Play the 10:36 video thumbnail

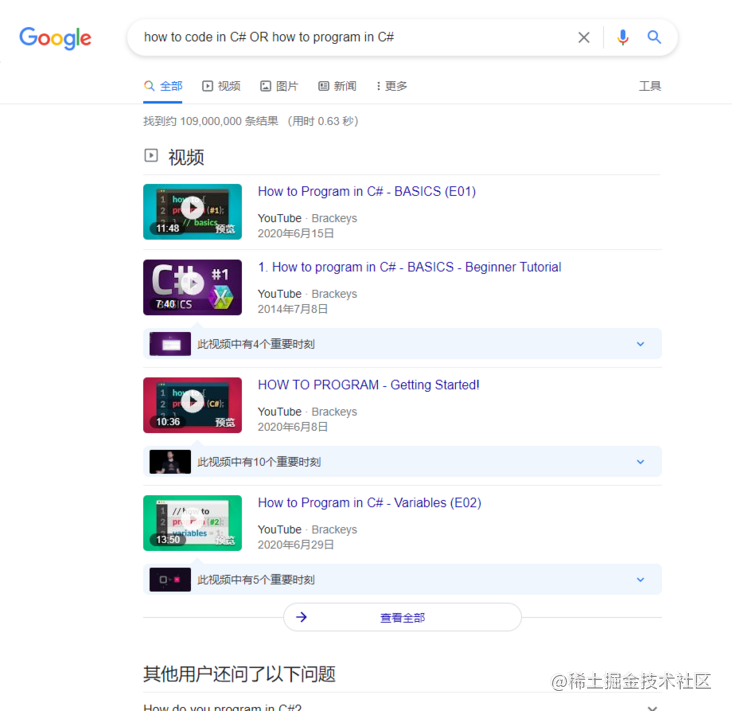pos(192,405)
